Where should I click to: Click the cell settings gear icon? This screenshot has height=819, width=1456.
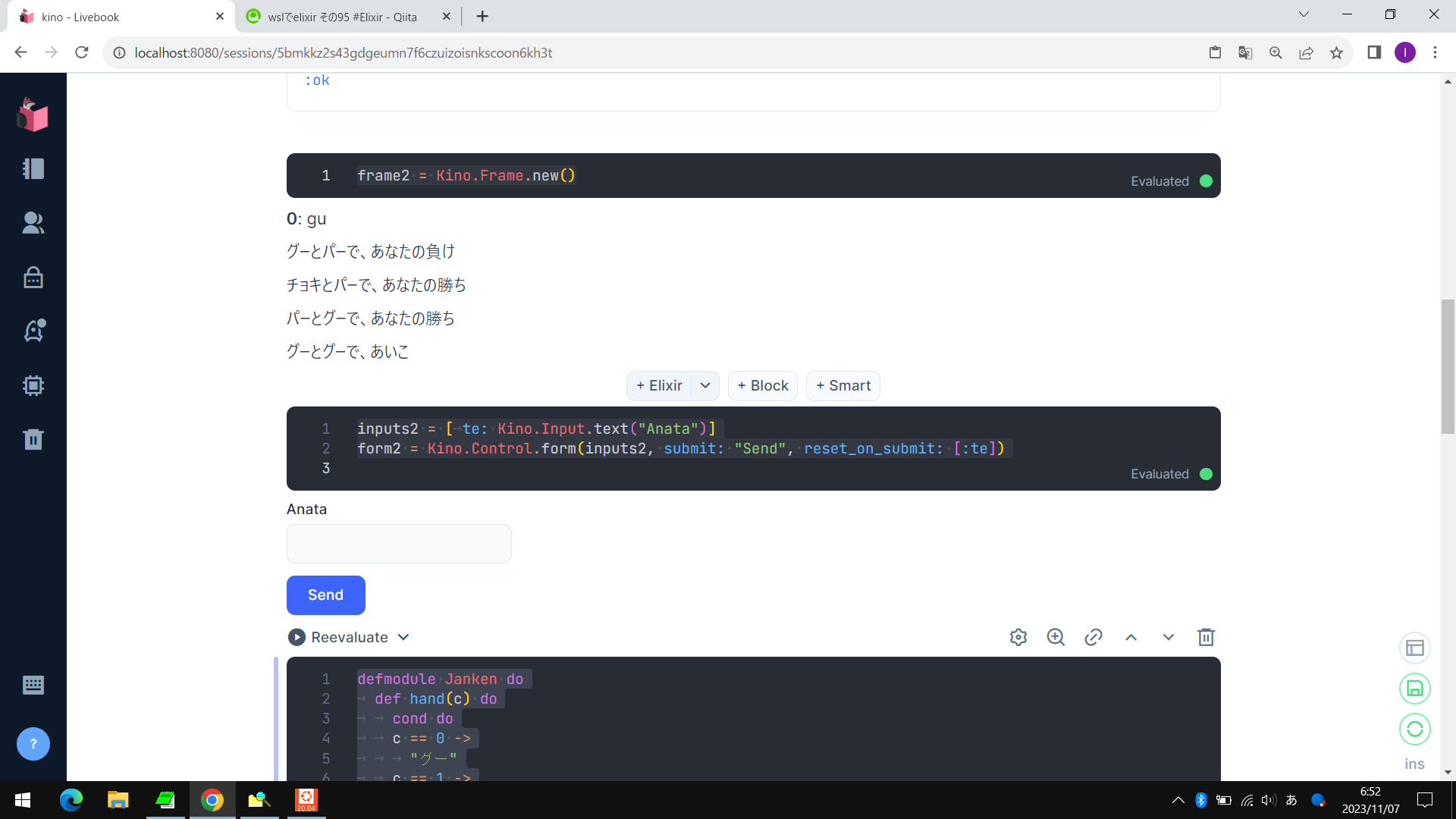(1018, 637)
